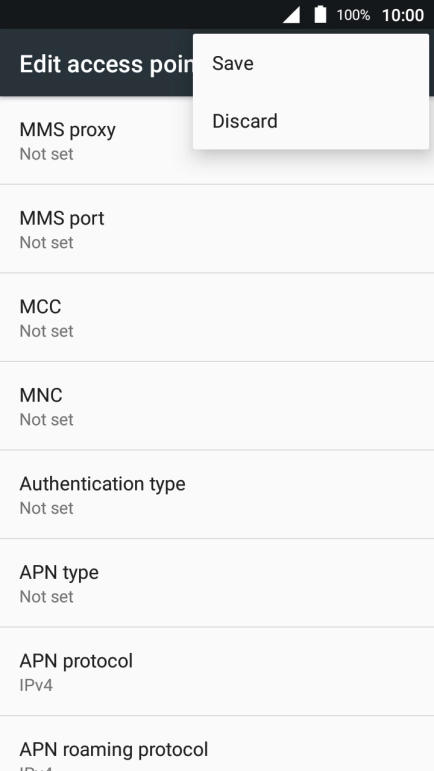Open the MMS port setting
This screenshot has height=771, width=434.
(217, 229)
